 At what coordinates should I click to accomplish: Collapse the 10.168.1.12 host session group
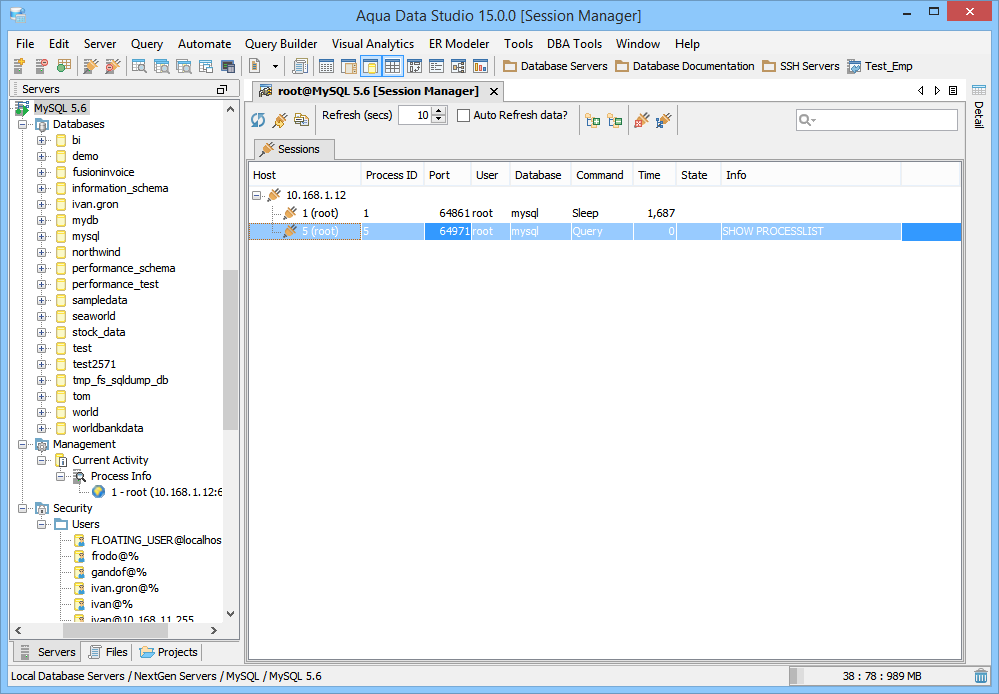click(x=256, y=195)
